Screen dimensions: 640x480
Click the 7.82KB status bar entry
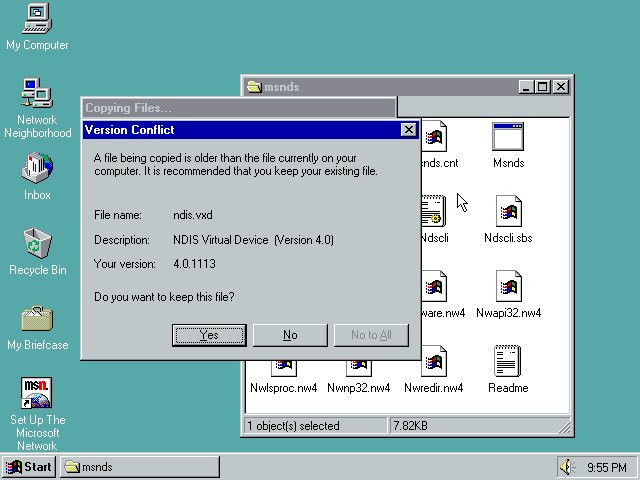[410, 426]
